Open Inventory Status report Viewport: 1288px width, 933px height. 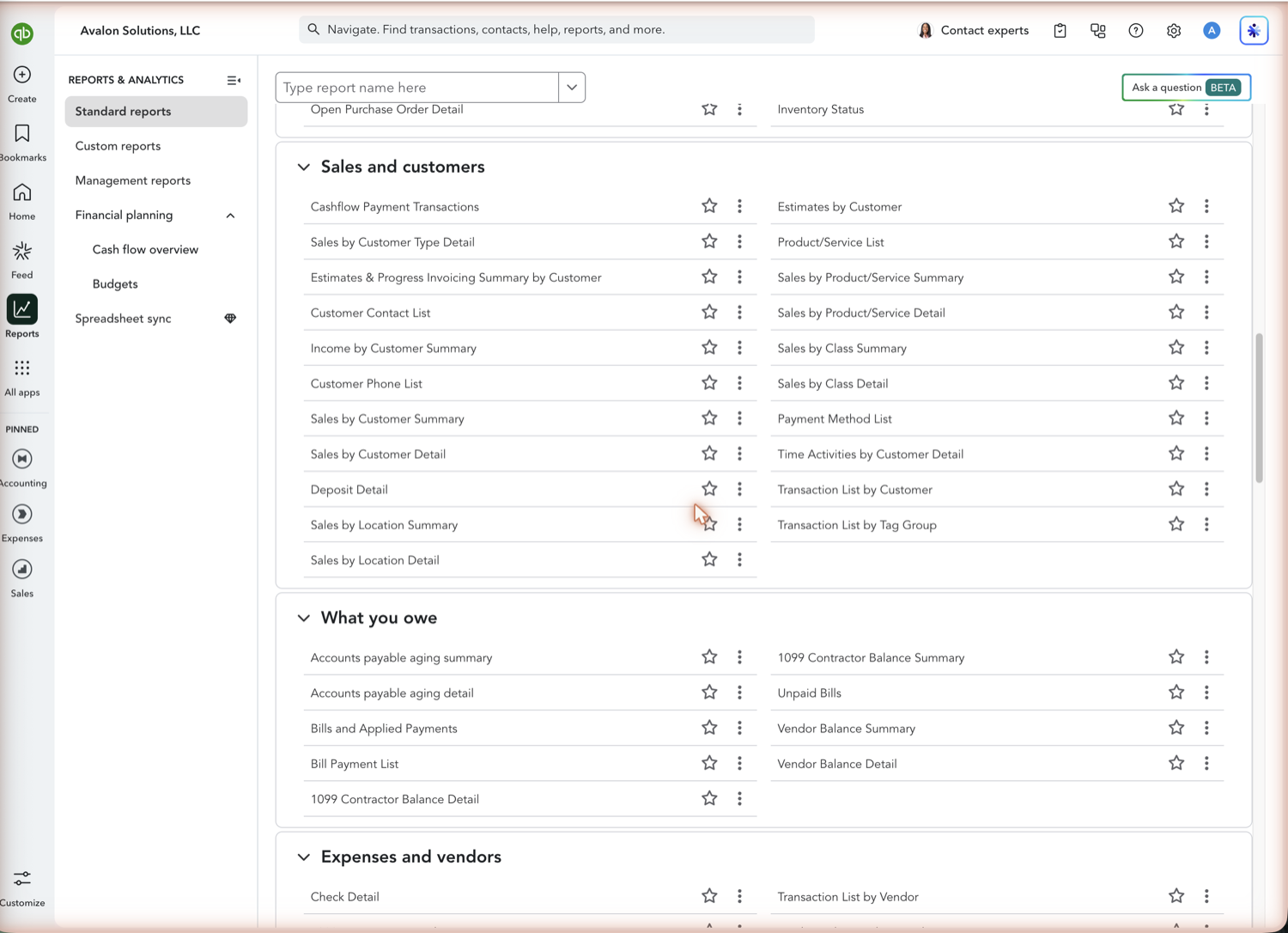(821, 109)
